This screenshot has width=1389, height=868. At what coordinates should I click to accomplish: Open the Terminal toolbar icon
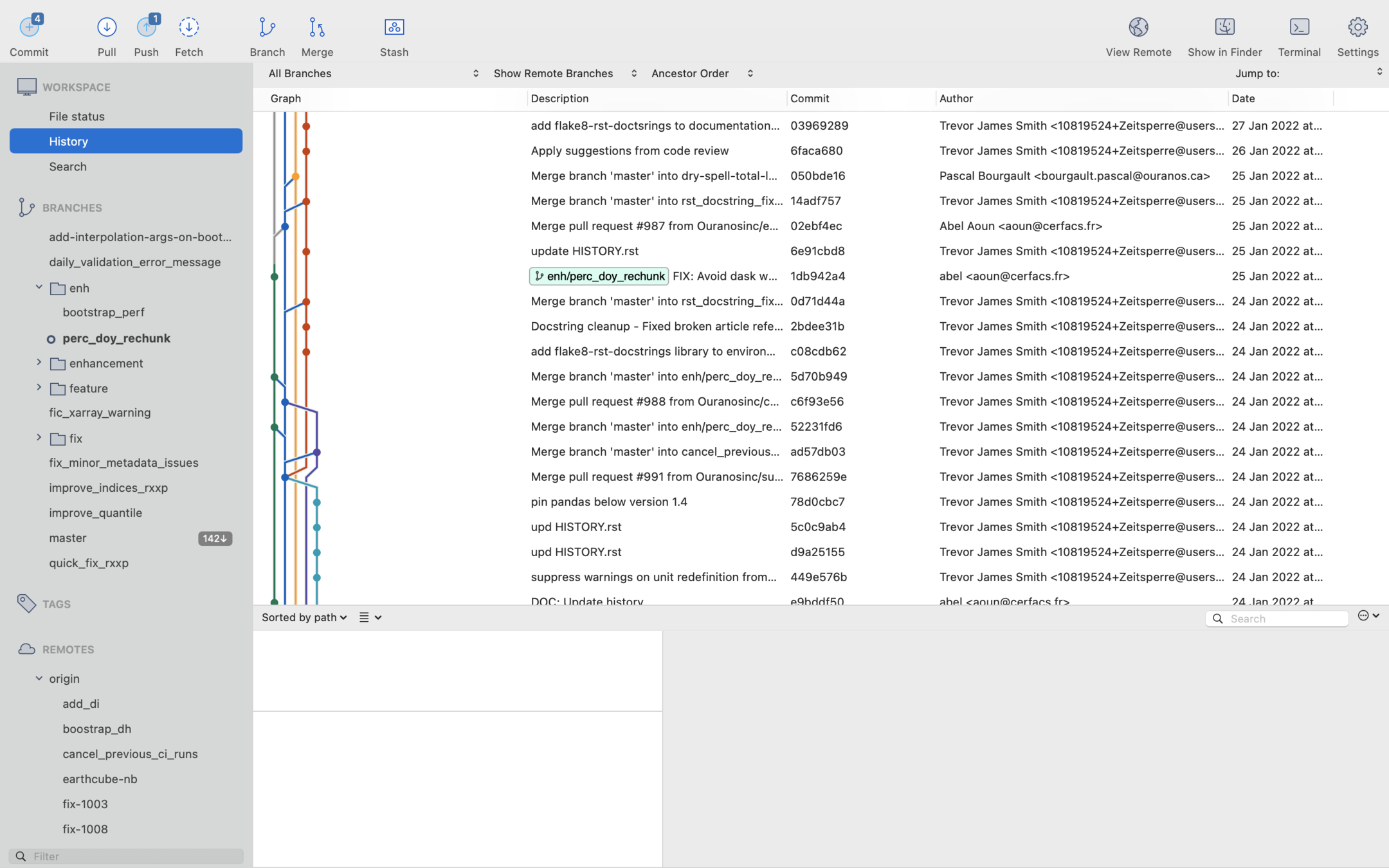pos(1299,28)
